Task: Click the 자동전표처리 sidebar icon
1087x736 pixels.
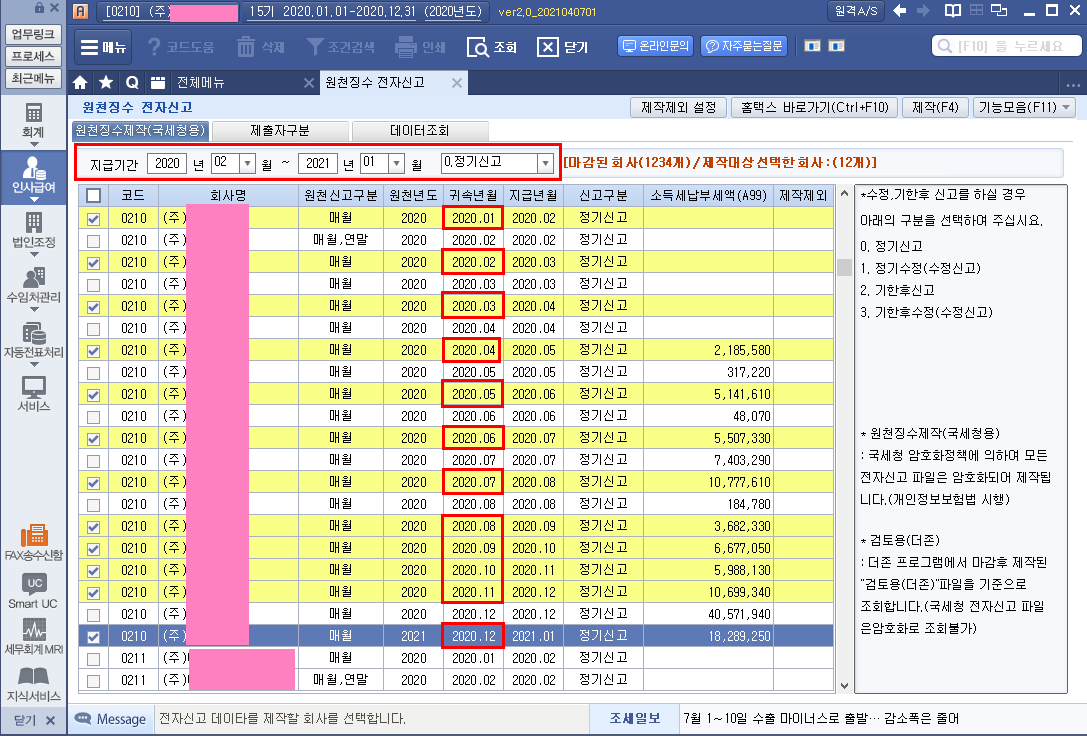Action: click(33, 340)
